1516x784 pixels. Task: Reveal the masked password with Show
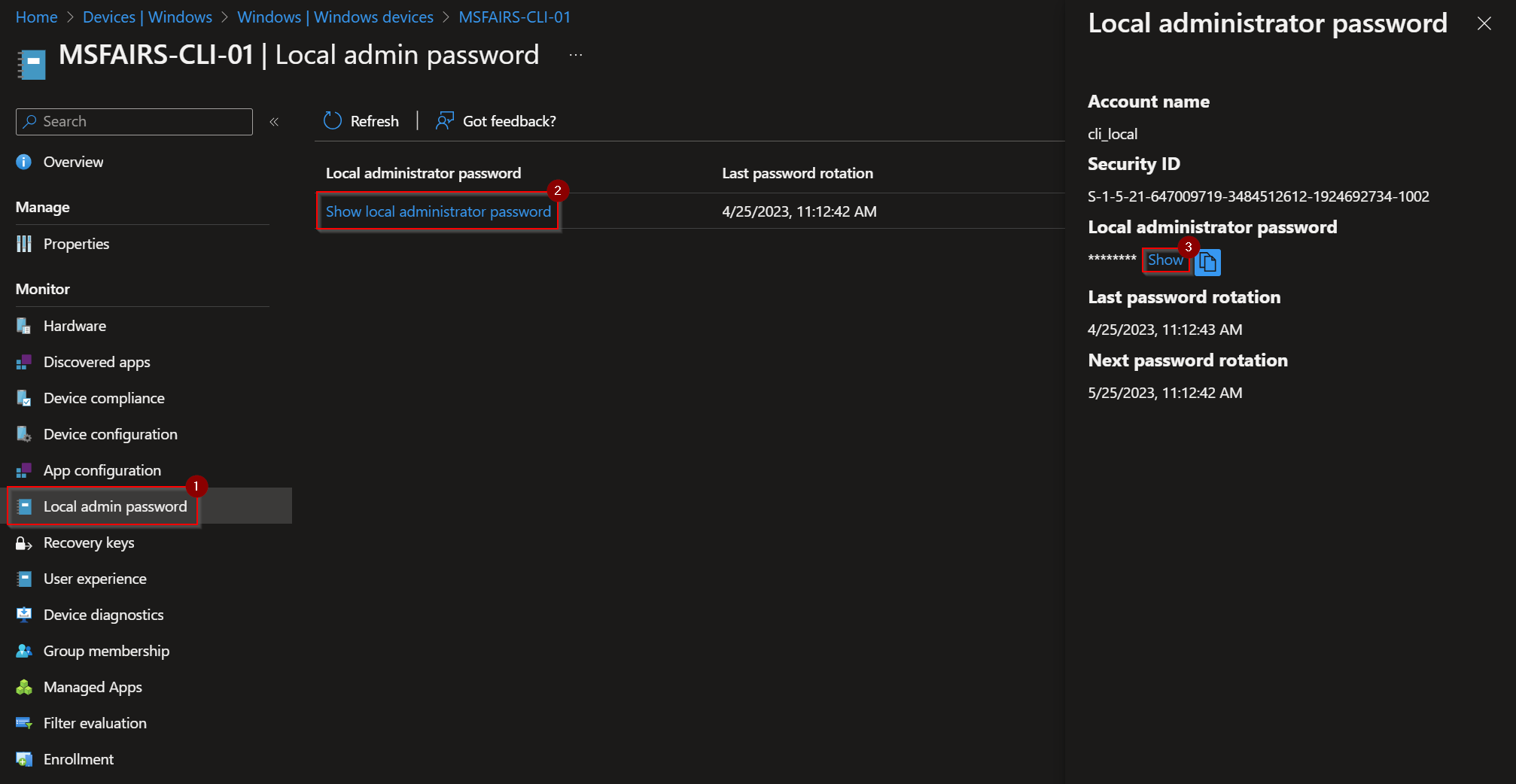[1164, 260]
